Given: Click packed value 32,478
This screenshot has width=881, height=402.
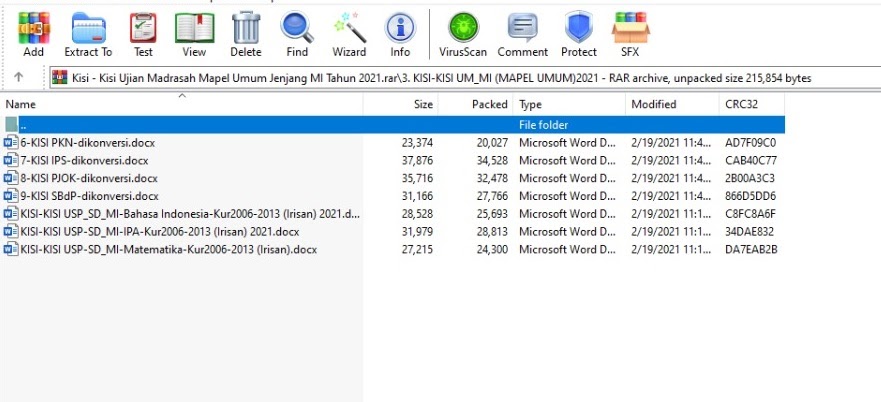Looking at the screenshot, I should click(x=492, y=178).
